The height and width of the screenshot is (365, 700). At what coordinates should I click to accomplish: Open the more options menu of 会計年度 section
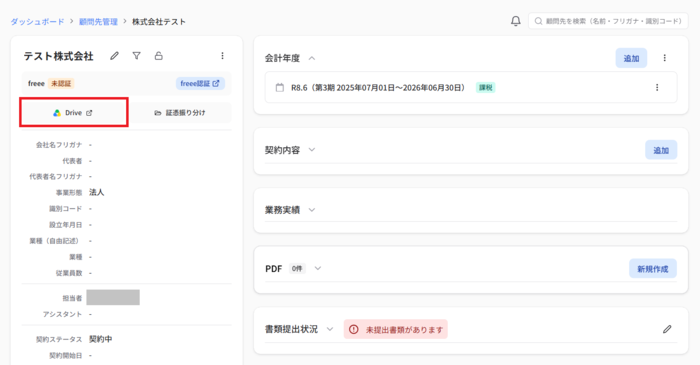pos(664,58)
